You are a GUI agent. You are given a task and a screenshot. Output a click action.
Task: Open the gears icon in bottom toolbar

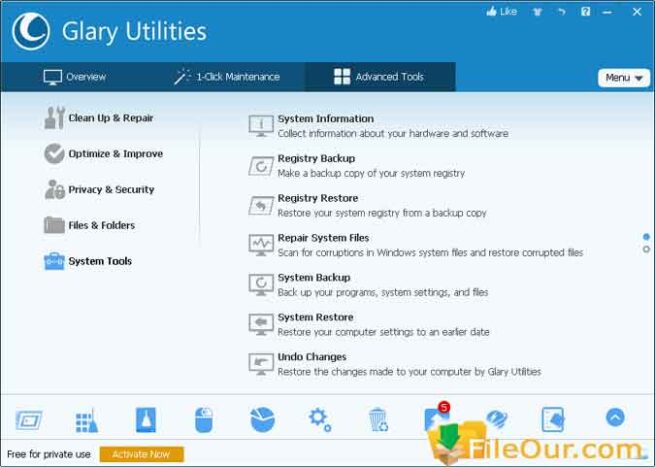click(x=320, y=420)
